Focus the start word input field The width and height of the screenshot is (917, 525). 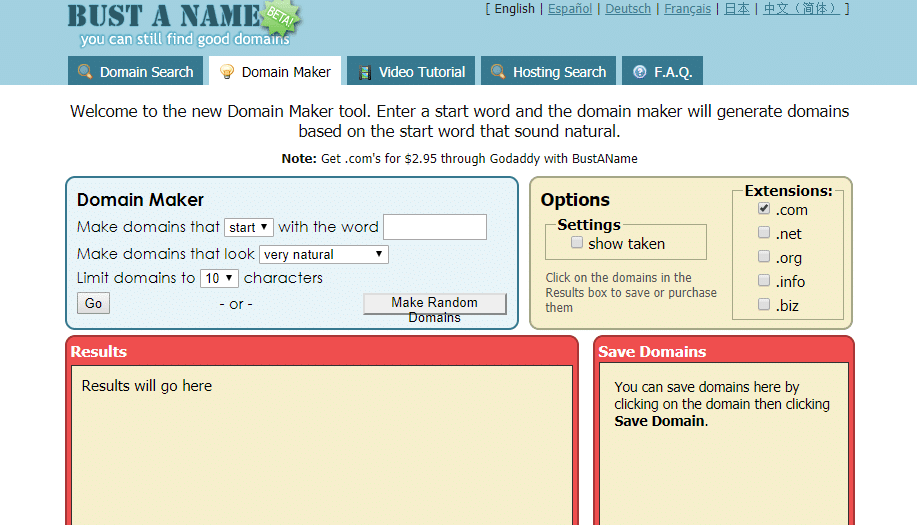(x=435, y=227)
